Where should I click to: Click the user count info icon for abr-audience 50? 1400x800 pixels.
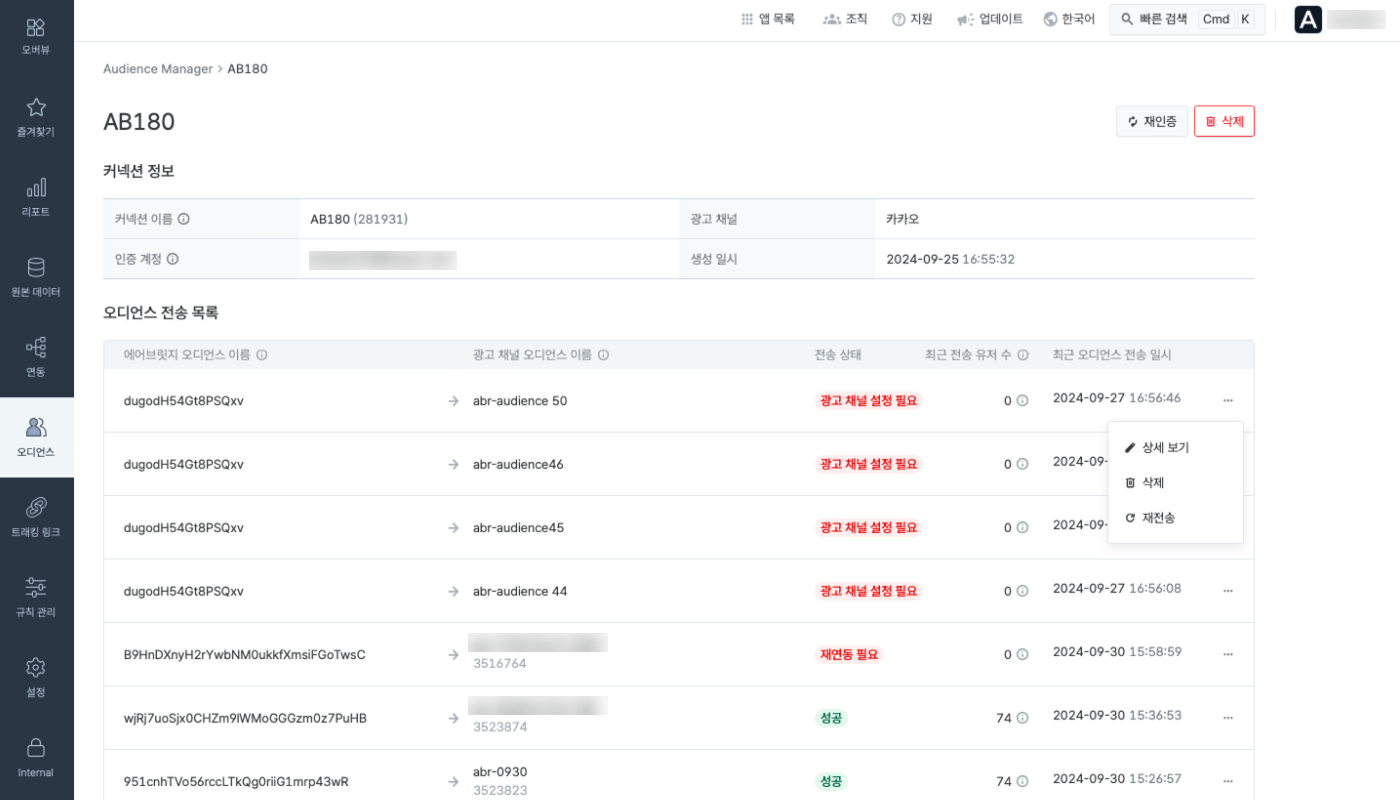[1022, 401]
